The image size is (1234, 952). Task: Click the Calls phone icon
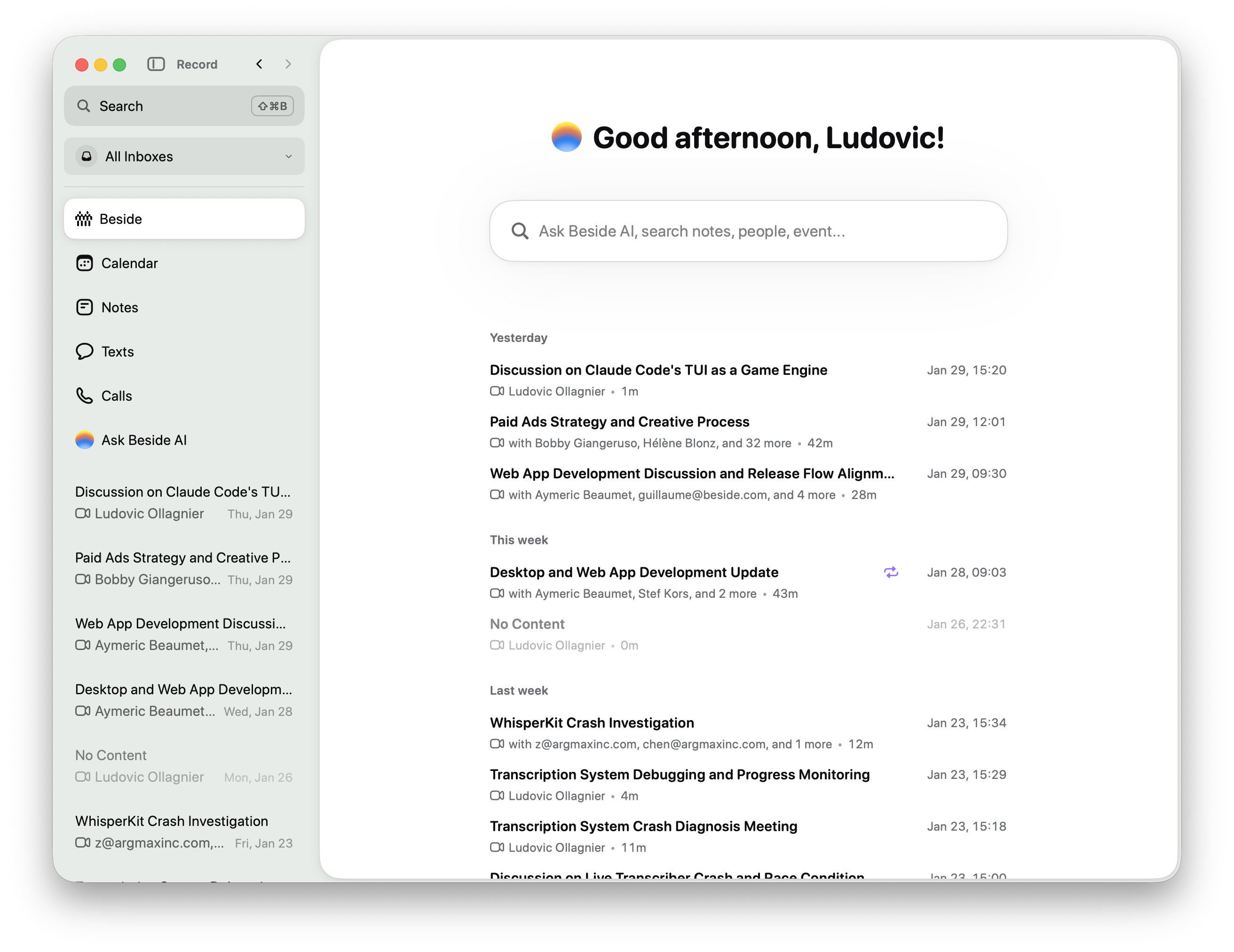click(x=84, y=396)
